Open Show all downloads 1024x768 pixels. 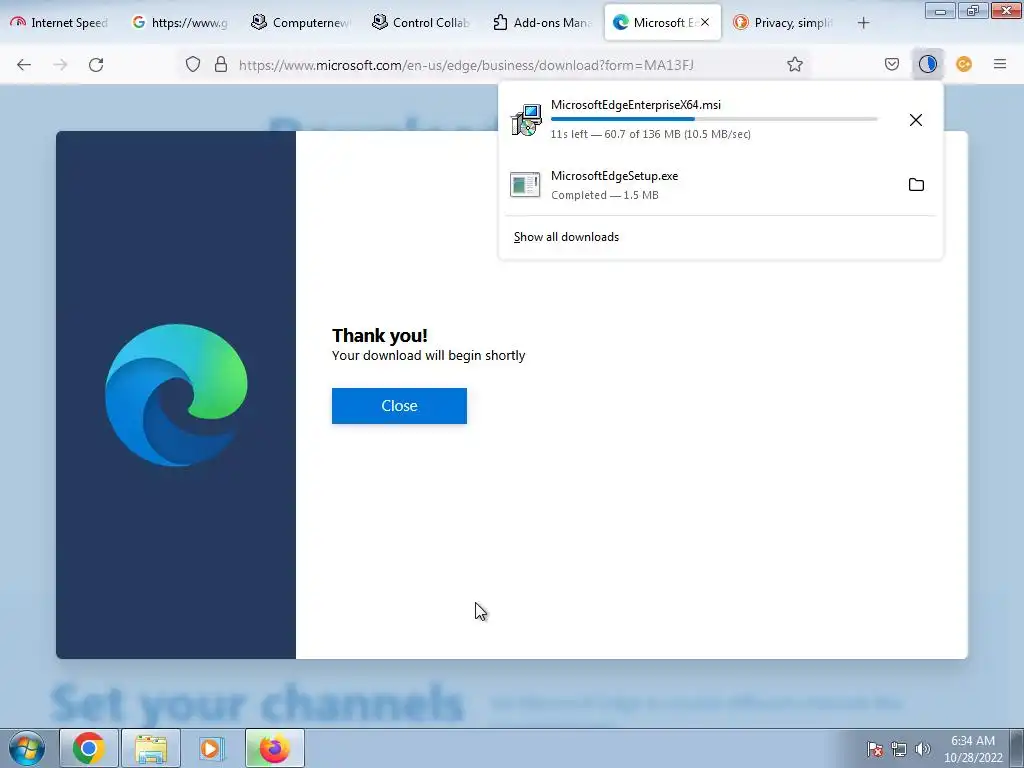[566, 237]
